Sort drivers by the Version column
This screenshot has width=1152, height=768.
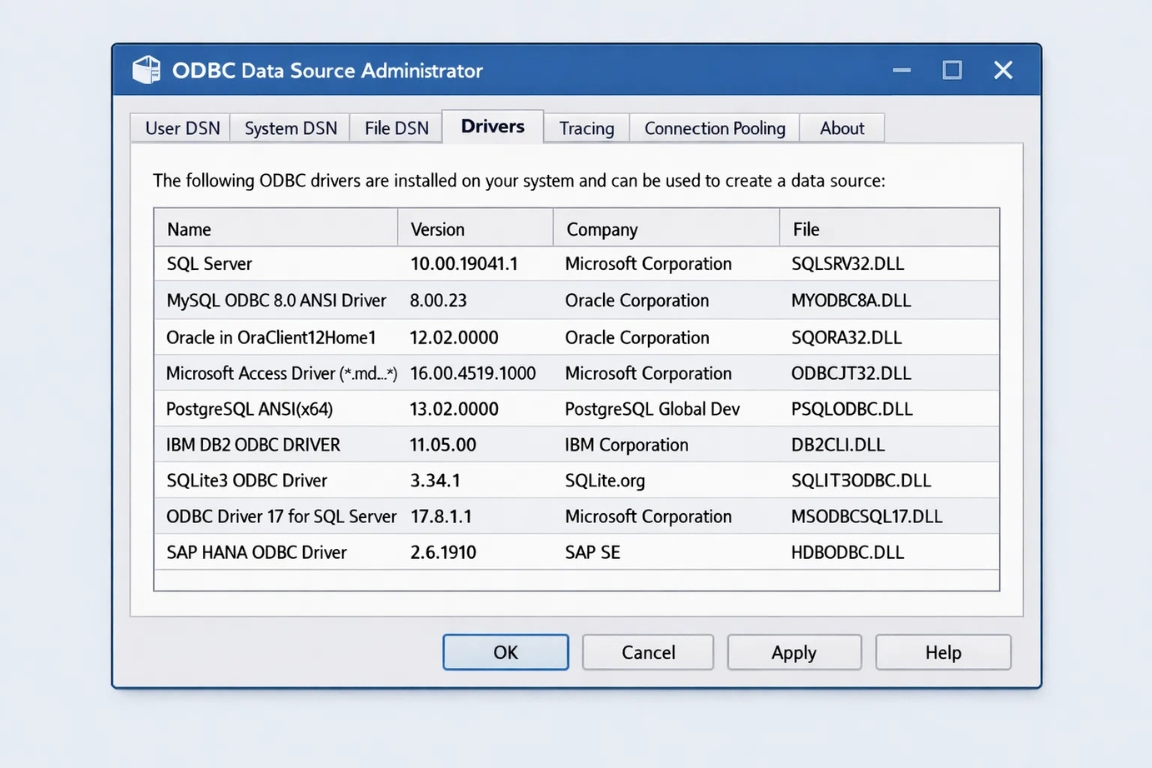pyautogui.click(x=475, y=228)
